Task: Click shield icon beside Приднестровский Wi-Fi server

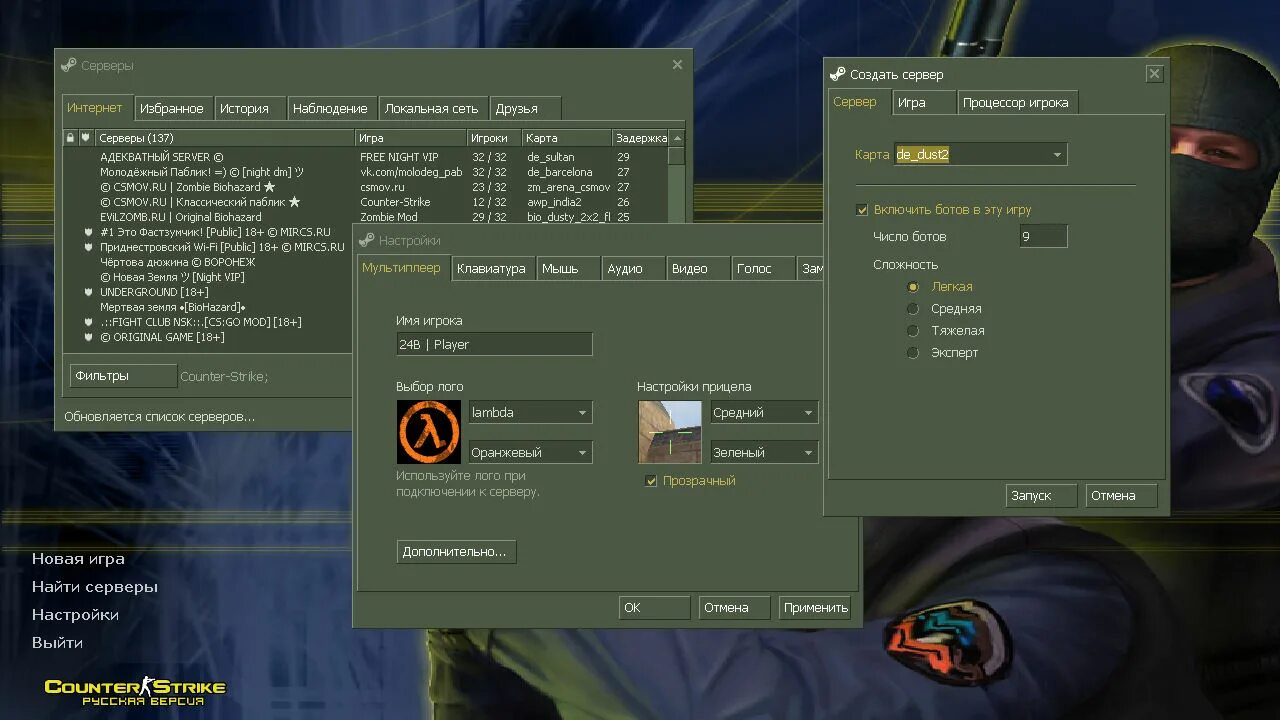Action: [89, 247]
